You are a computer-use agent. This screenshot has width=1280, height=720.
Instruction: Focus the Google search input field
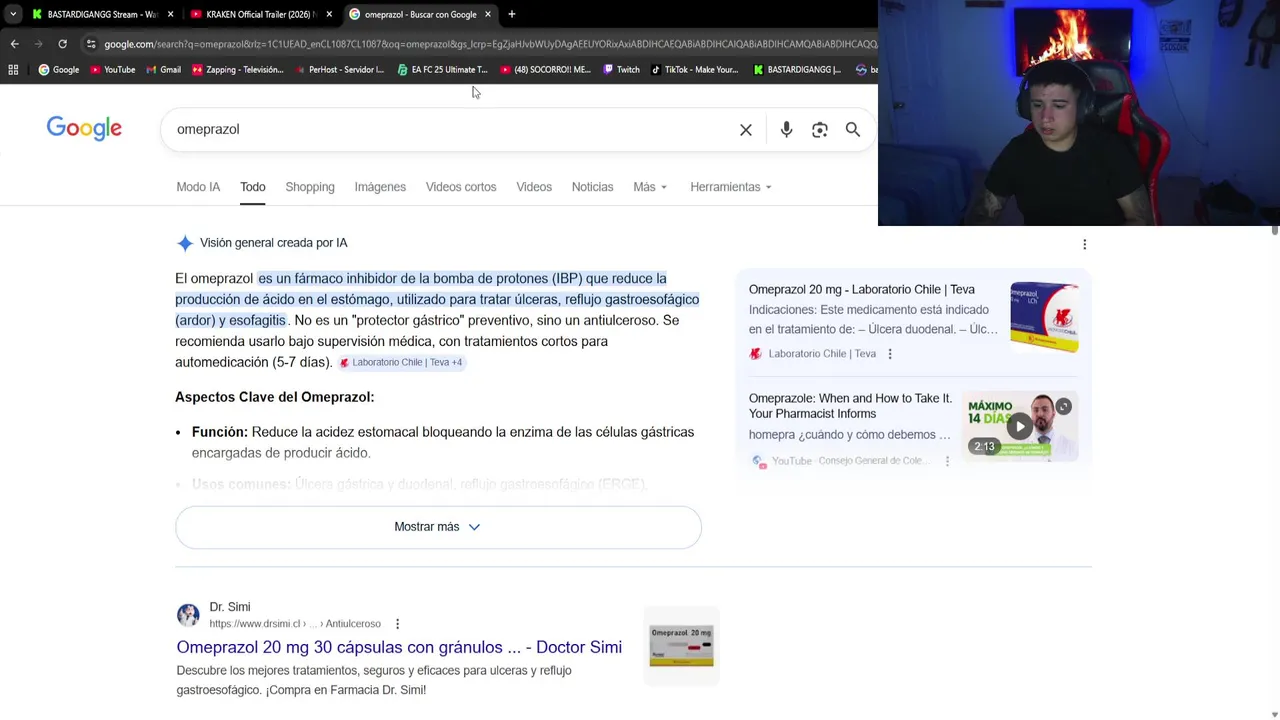coord(450,130)
